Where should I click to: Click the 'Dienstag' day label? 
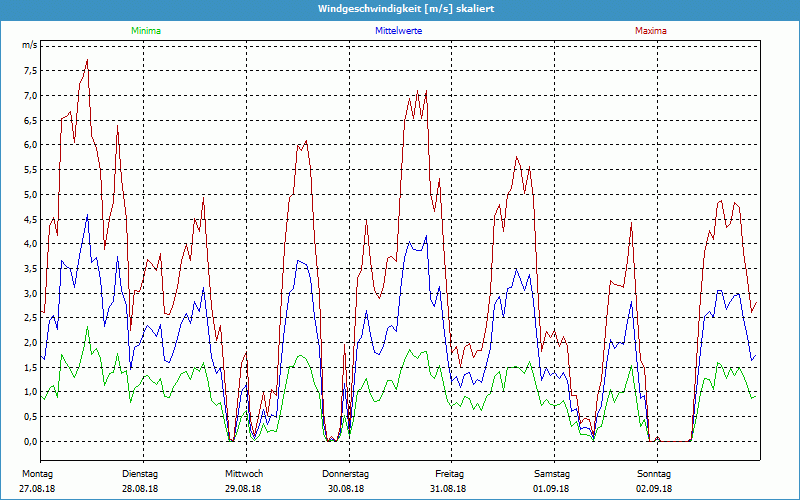[140, 474]
